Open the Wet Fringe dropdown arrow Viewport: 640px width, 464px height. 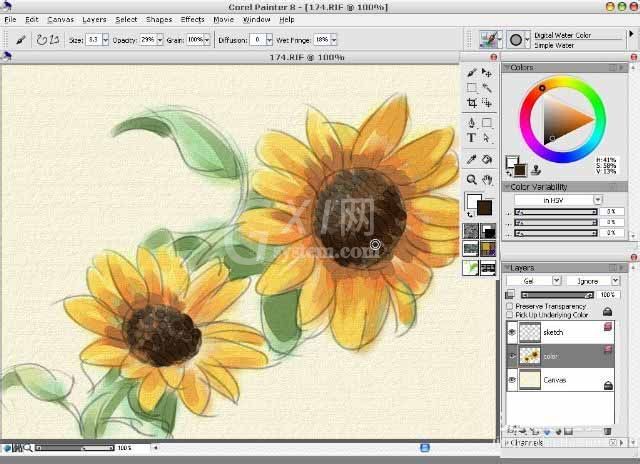tap(333, 40)
